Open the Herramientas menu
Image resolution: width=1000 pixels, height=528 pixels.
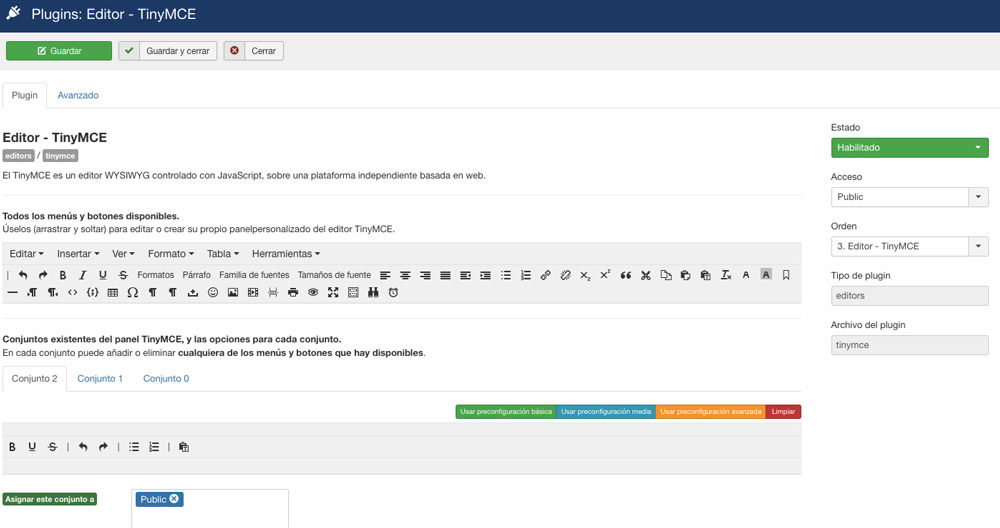286,254
